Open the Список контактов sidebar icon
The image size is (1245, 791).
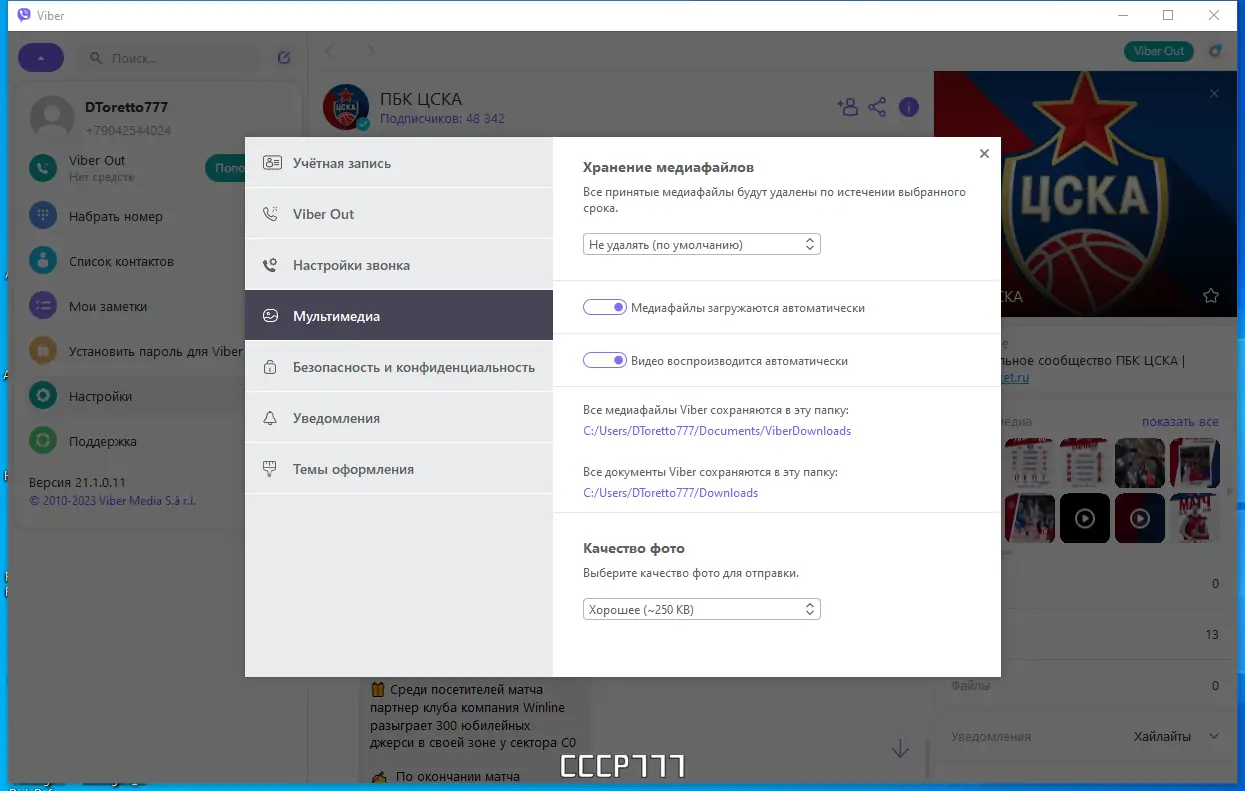pyautogui.click(x=41, y=261)
